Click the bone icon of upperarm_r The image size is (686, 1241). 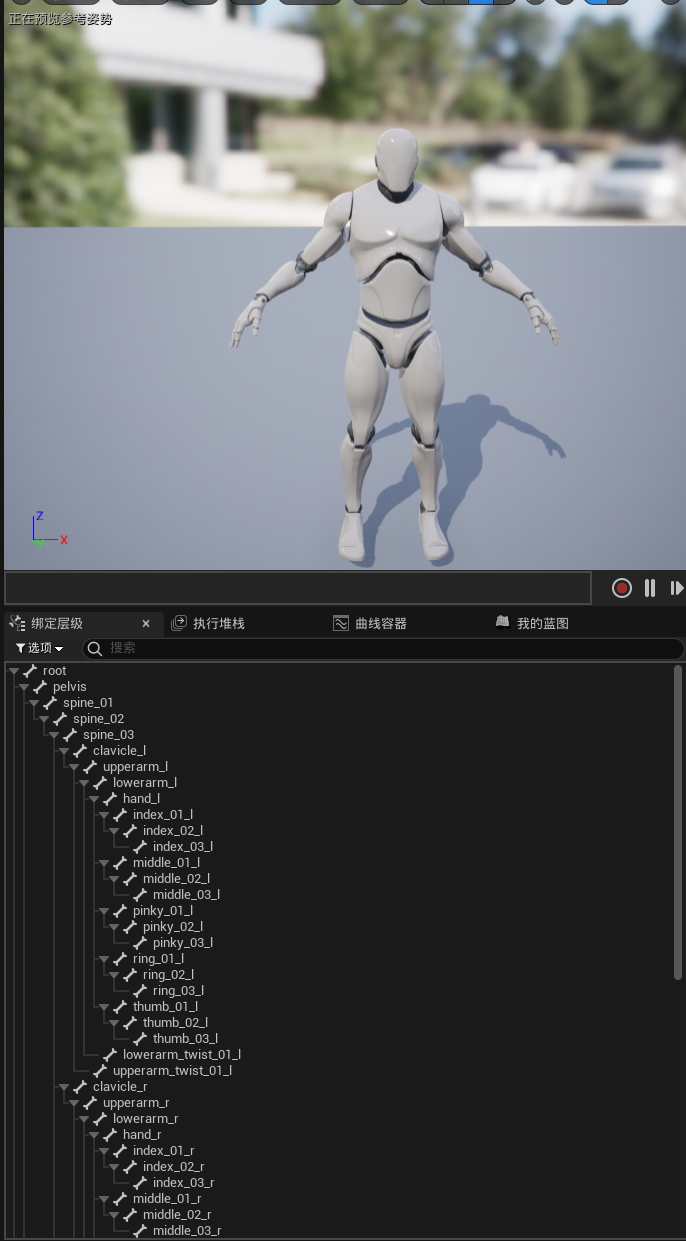click(x=90, y=1103)
